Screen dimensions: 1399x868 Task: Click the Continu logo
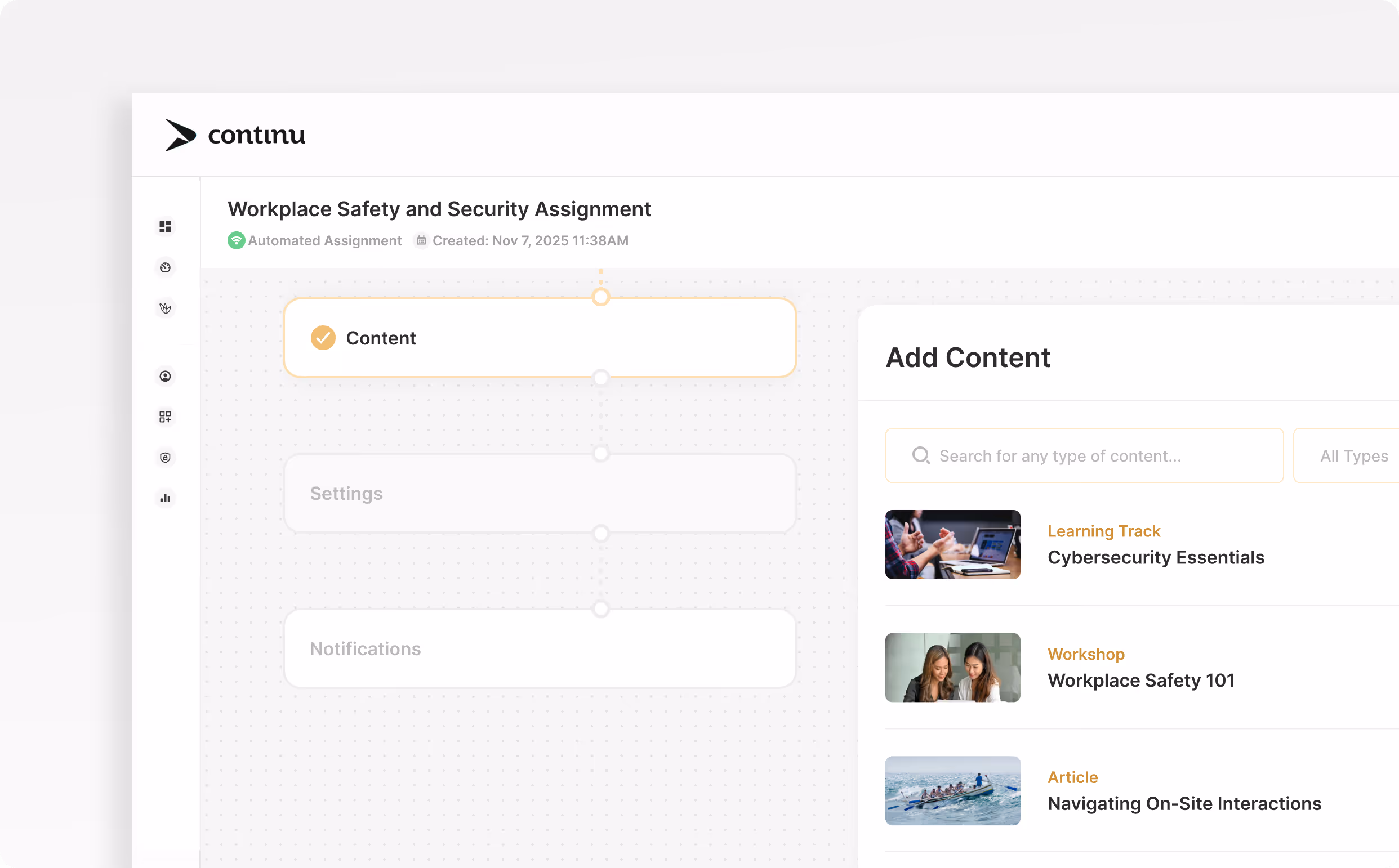point(235,135)
